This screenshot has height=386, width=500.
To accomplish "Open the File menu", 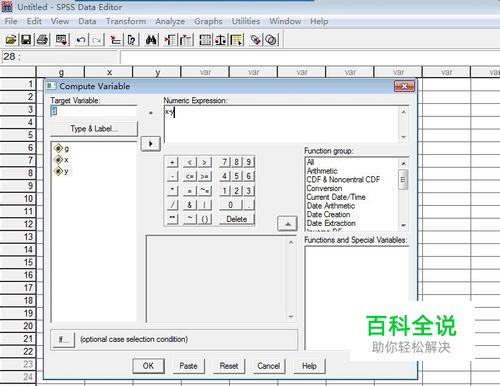I will coord(11,21).
